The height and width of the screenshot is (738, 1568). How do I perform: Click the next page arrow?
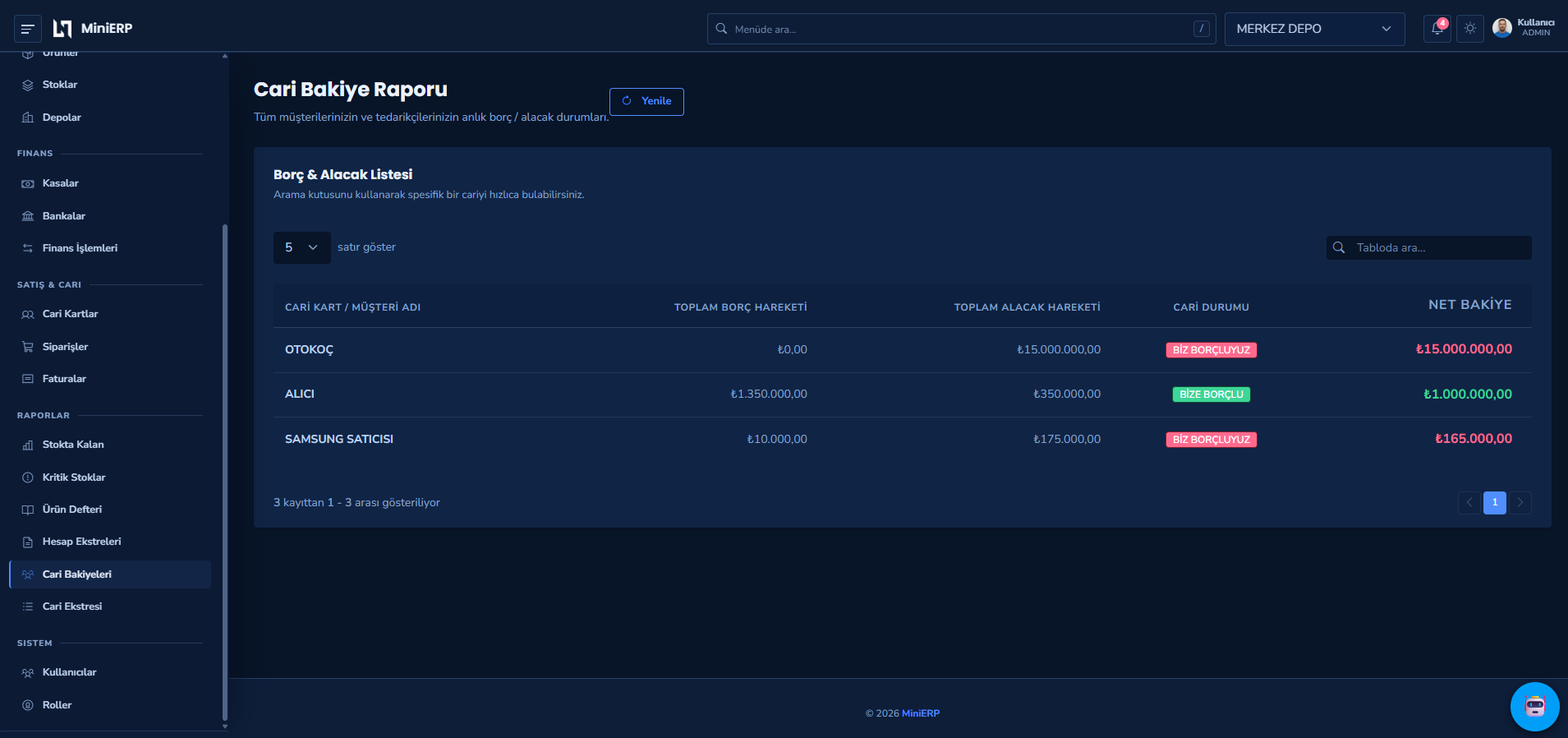[x=1520, y=502]
